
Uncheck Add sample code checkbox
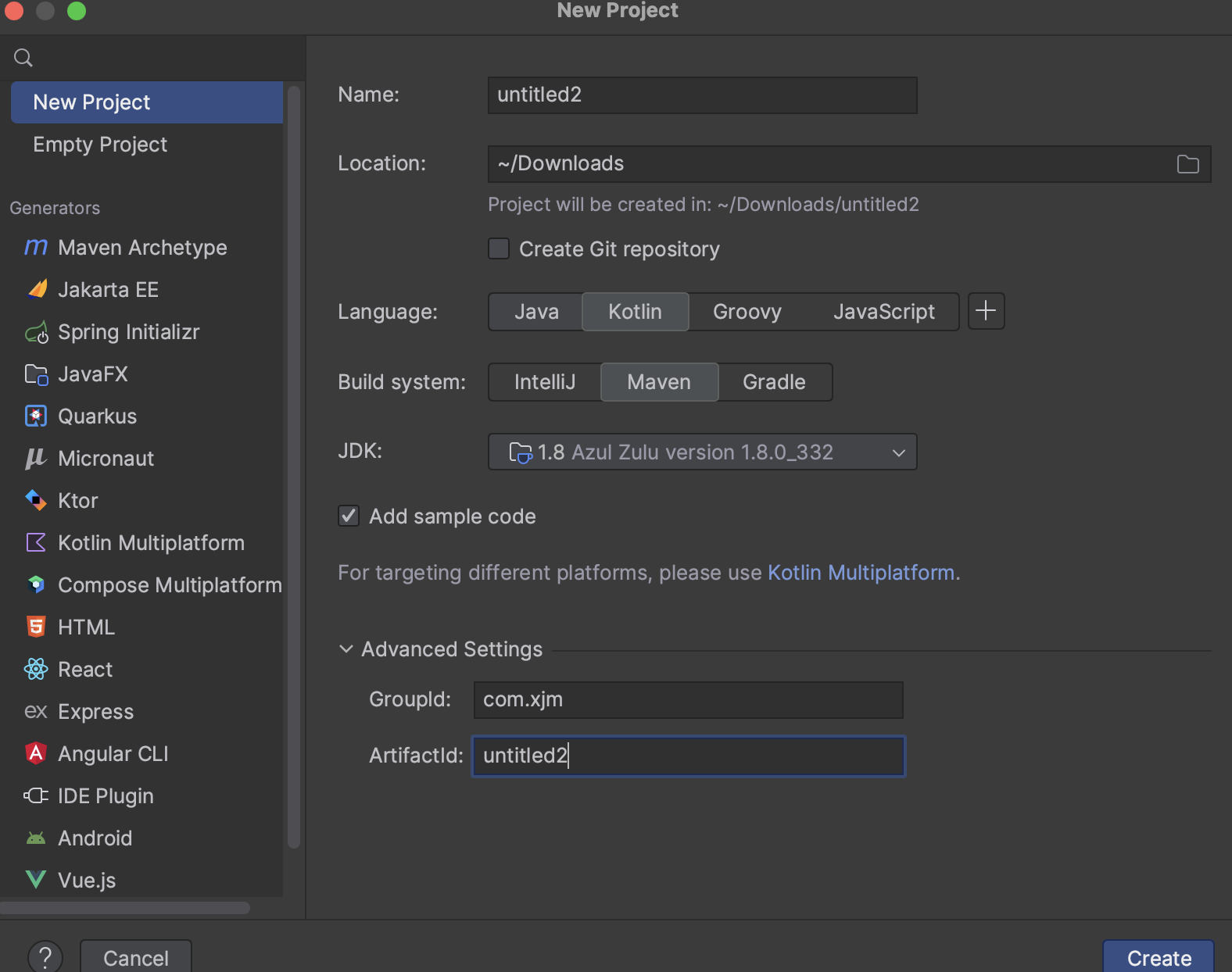click(349, 516)
